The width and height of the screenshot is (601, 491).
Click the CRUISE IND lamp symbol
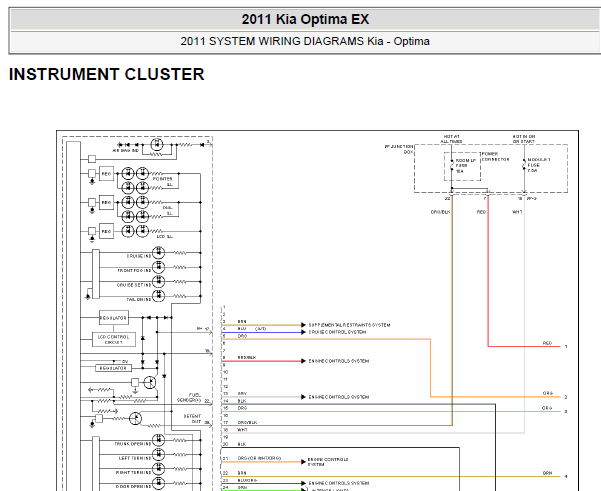[158, 253]
